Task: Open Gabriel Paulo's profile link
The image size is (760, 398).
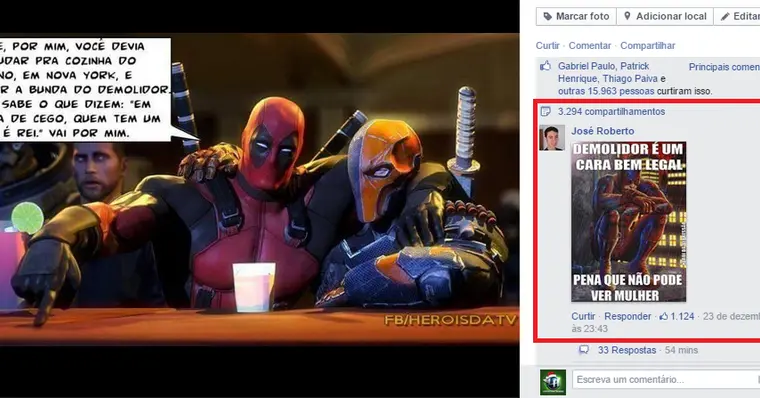Action: click(x=585, y=66)
